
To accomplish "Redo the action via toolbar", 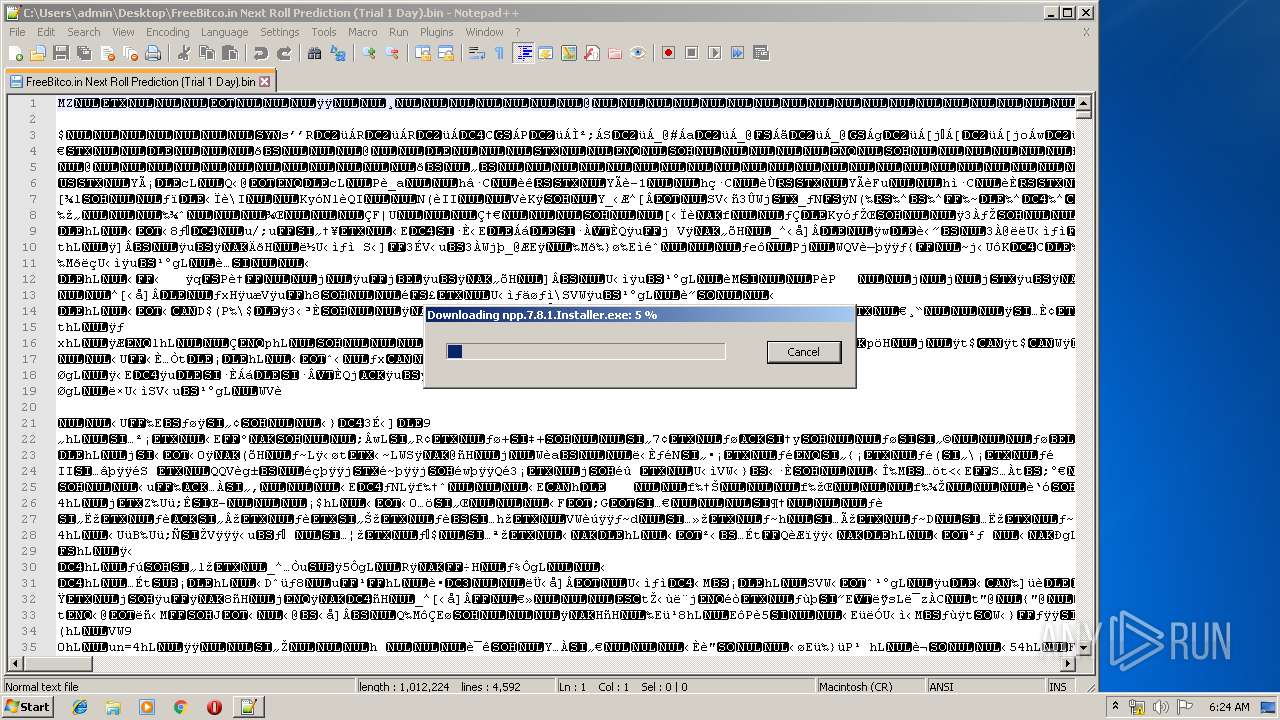I will point(284,53).
